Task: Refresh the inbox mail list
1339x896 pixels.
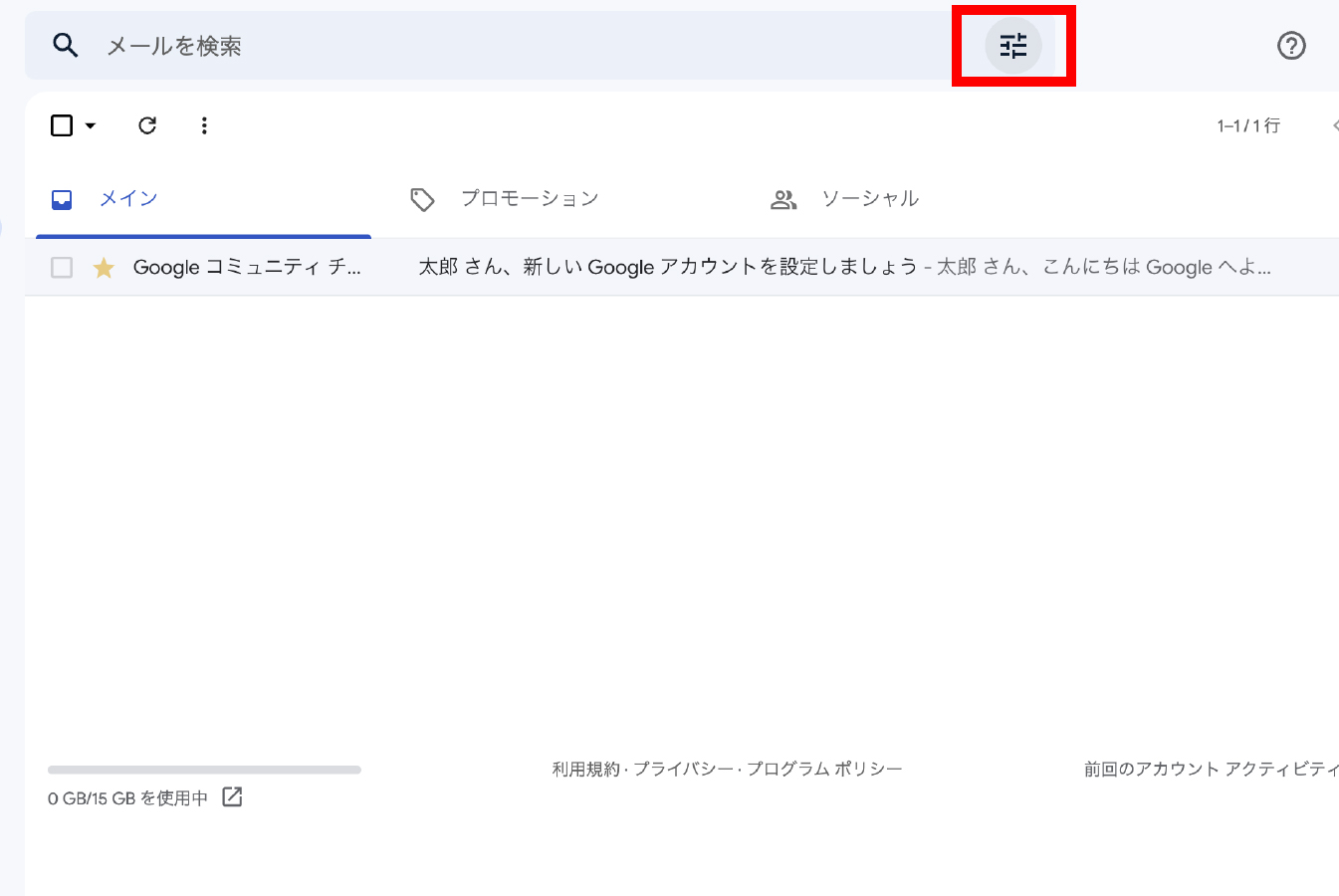Action: pos(147,125)
